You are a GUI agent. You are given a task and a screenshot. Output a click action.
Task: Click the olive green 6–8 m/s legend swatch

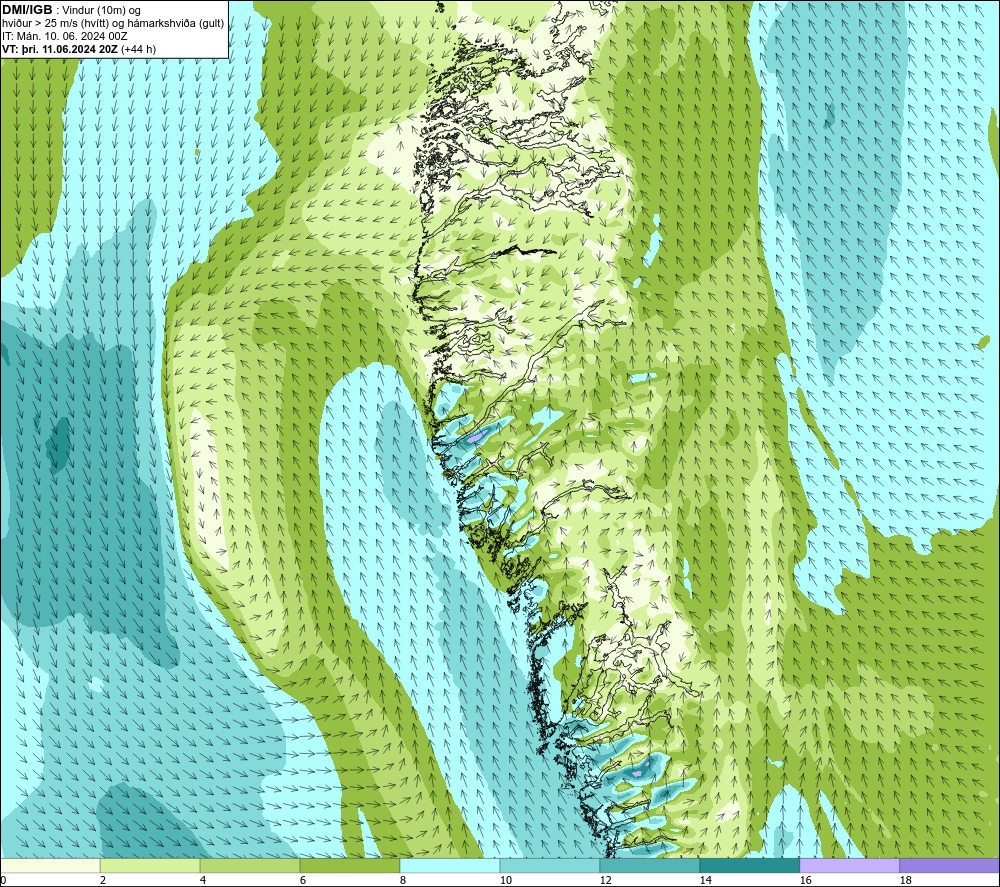(x=349, y=866)
